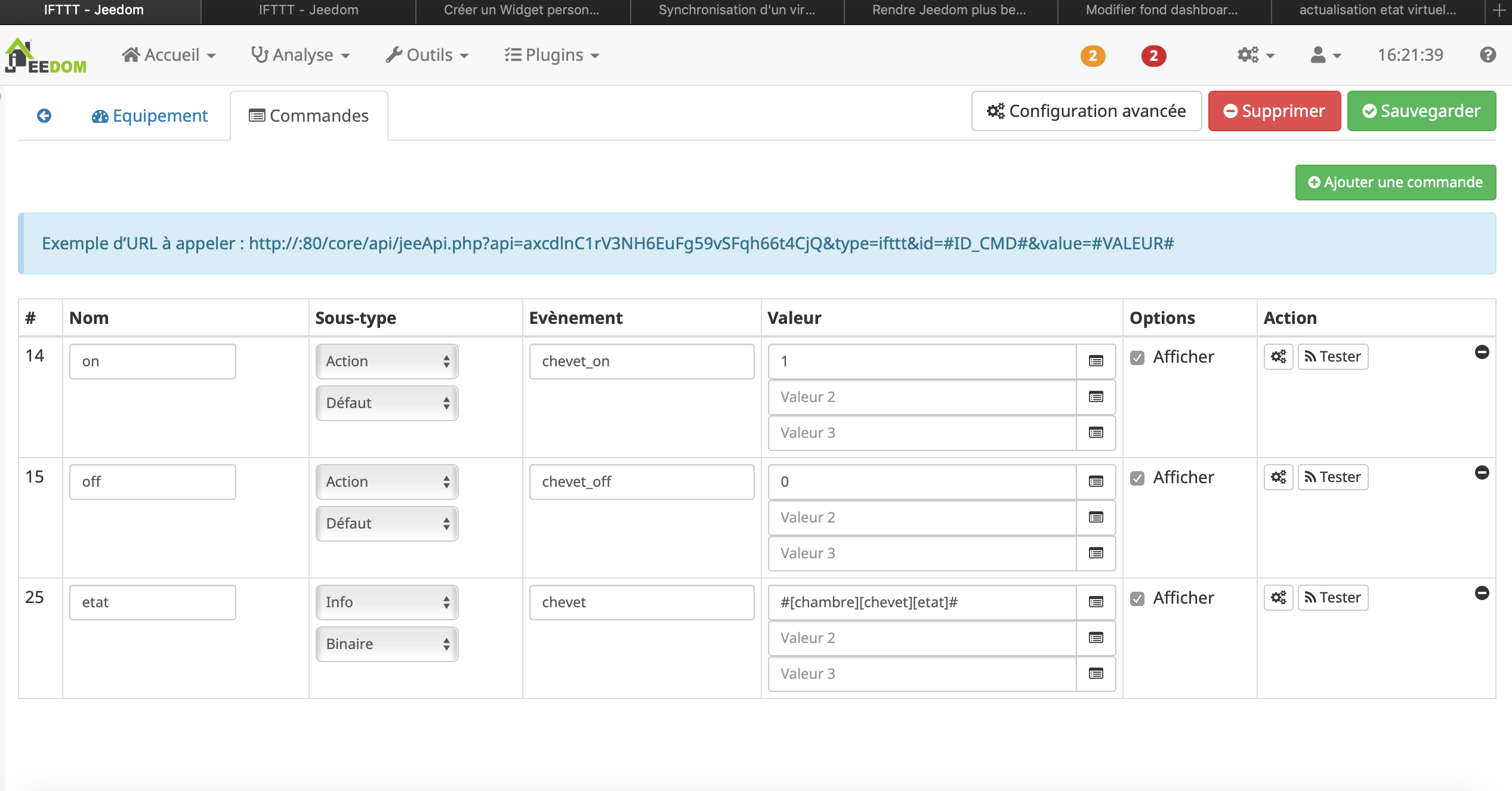
Task: Click the Jeedom logo
Action: pos(46,55)
